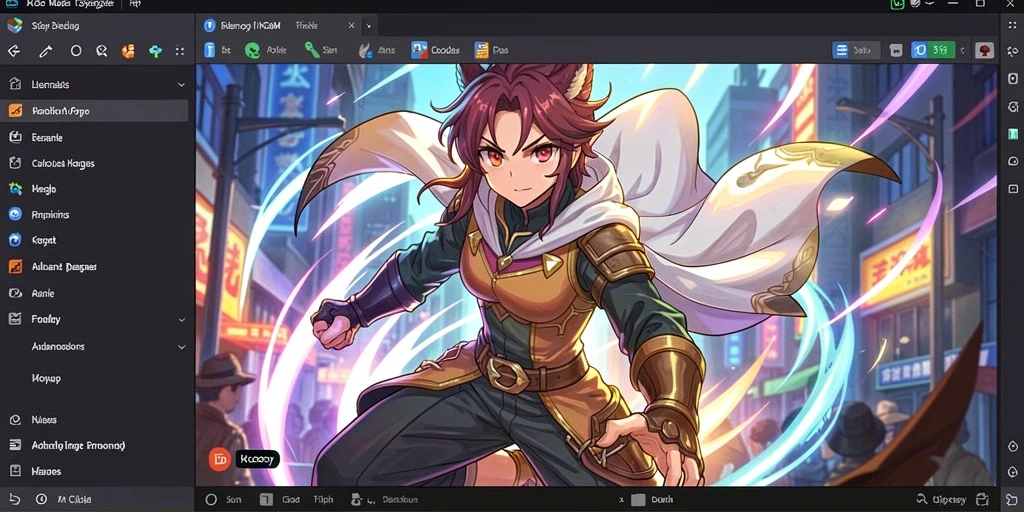Click the green icon in title bar
Screen dimensions: 1024x512
[x=897, y=4]
